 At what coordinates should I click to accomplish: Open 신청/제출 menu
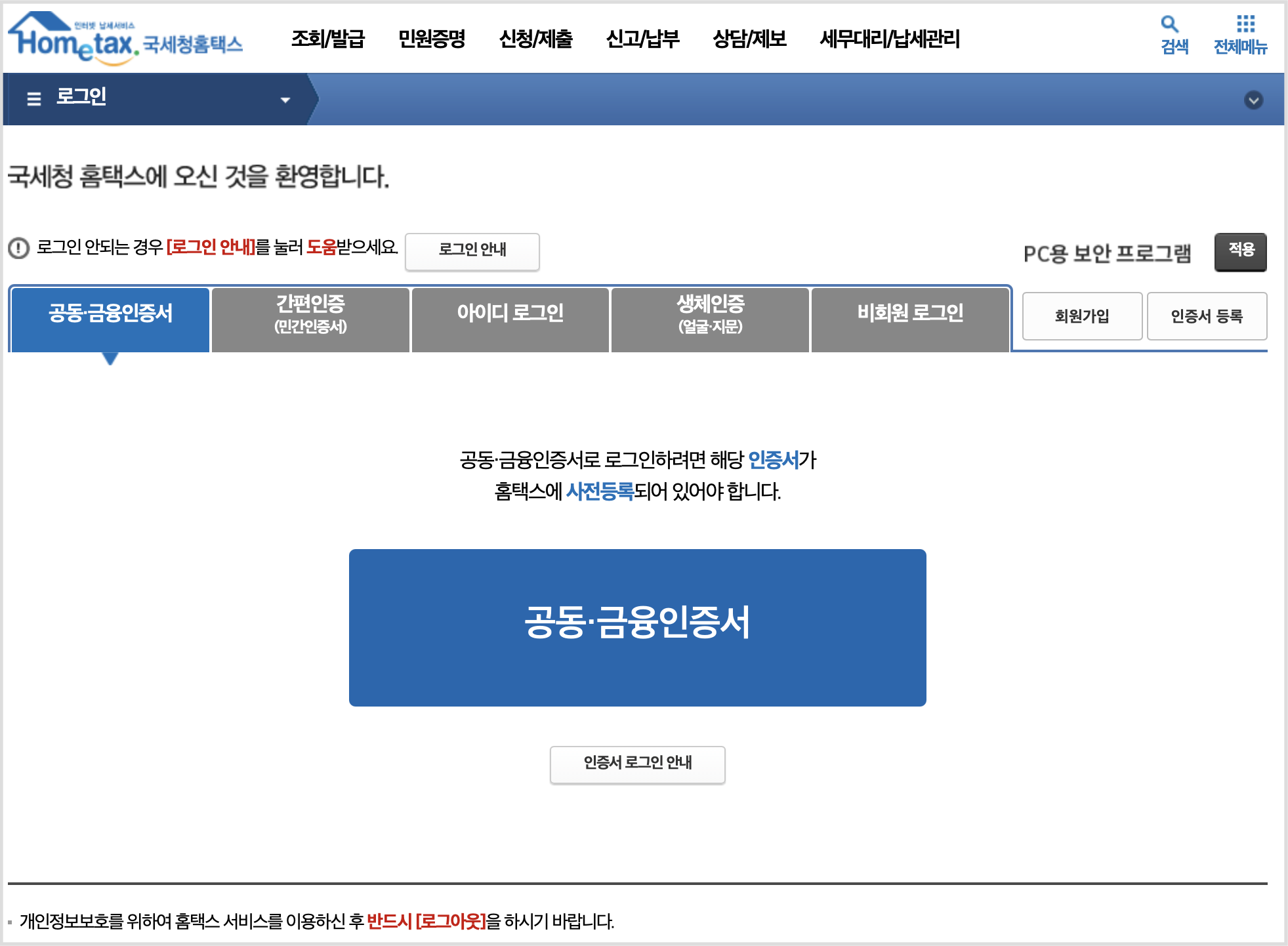coord(535,39)
